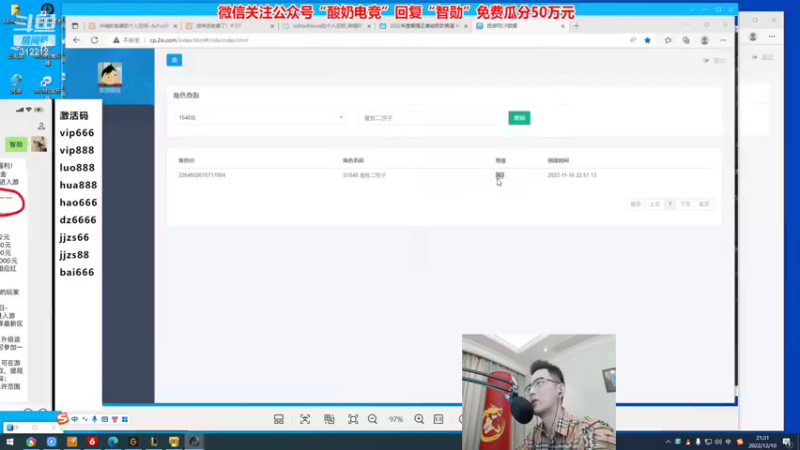Select the active rightmost browser tab
Screen dimensions: 800x450
coord(518,26)
